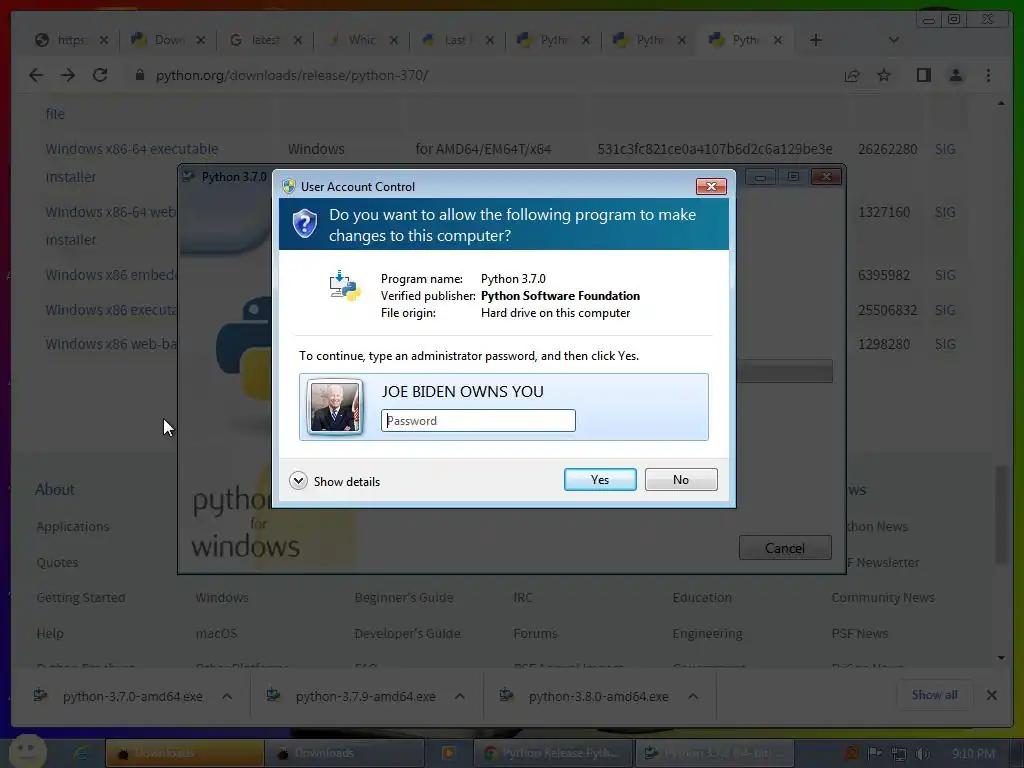Screen dimensions: 1024x768
Task: Open the Forums footer link
Action: pyautogui.click(x=536, y=633)
